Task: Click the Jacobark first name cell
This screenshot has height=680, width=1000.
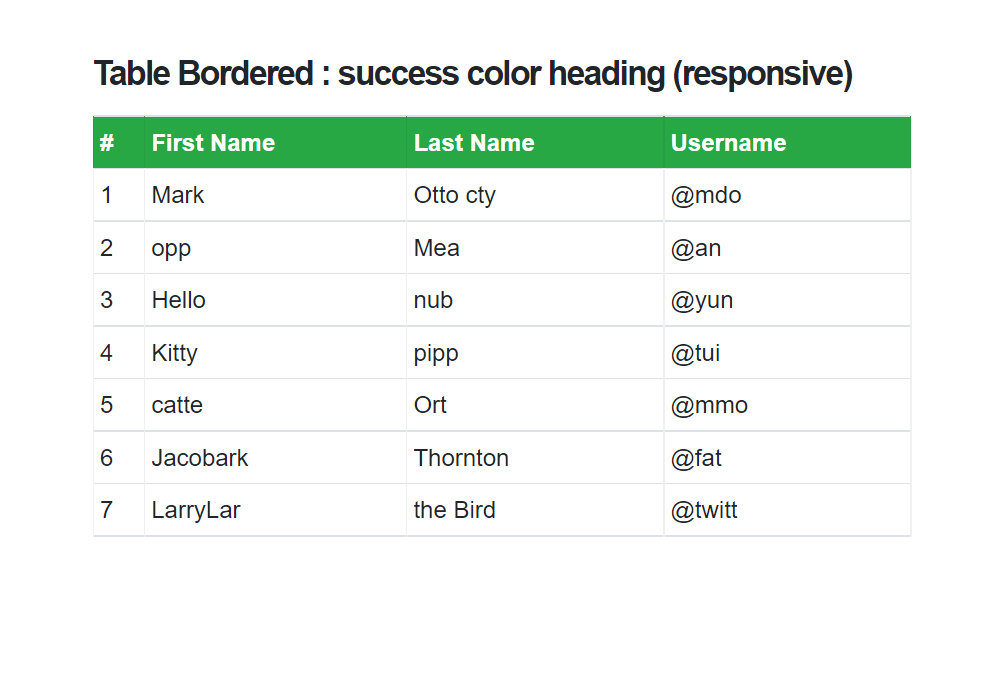Action: (275, 457)
